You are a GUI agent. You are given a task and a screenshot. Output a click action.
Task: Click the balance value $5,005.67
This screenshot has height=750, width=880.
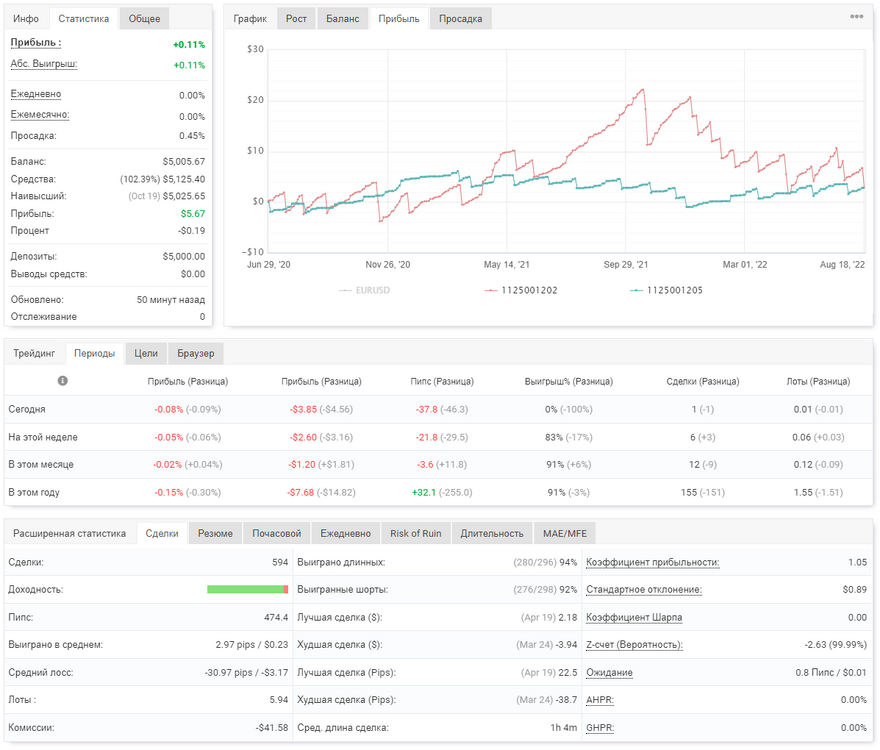tap(184, 162)
